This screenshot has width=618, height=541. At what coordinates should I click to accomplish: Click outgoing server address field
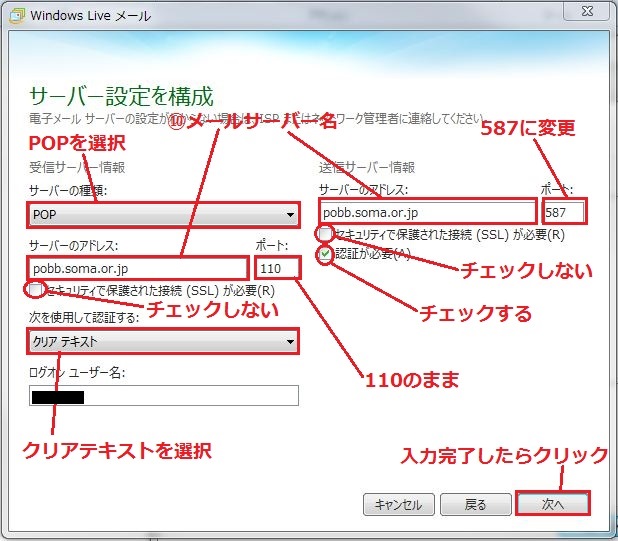click(x=427, y=213)
